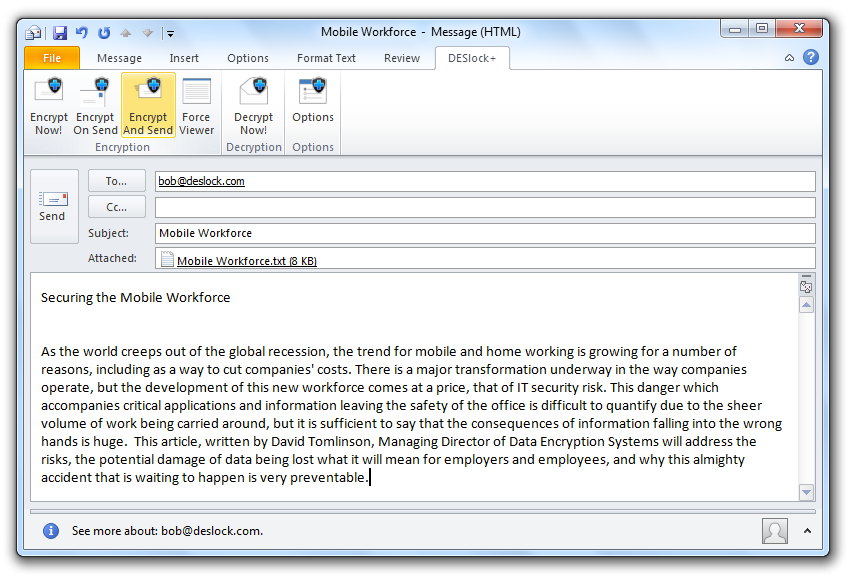This screenshot has height=575, width=847.
Task: Switch to the Message tab
Action: click(x=119, y=58)
